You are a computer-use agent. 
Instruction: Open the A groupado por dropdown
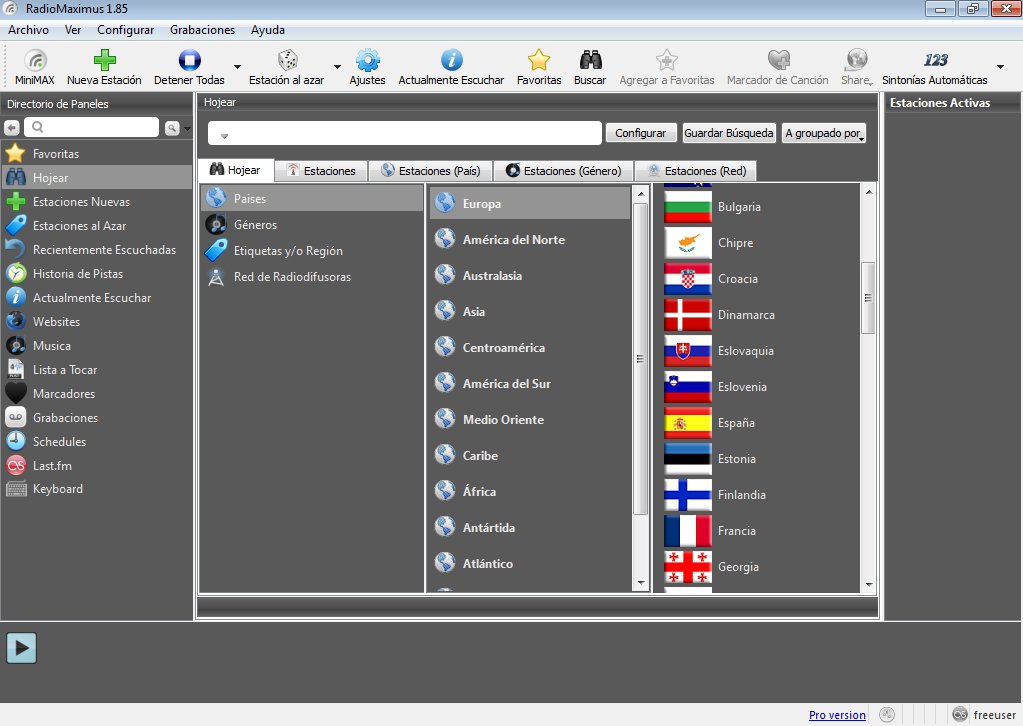pyautogui.click(x=824, y=133)
